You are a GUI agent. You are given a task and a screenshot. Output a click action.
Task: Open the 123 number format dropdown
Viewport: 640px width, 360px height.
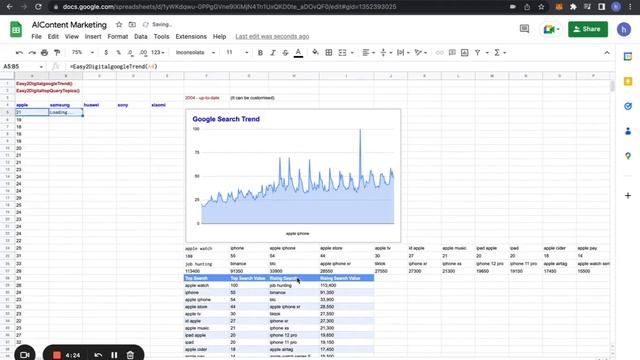coord(158,53)
